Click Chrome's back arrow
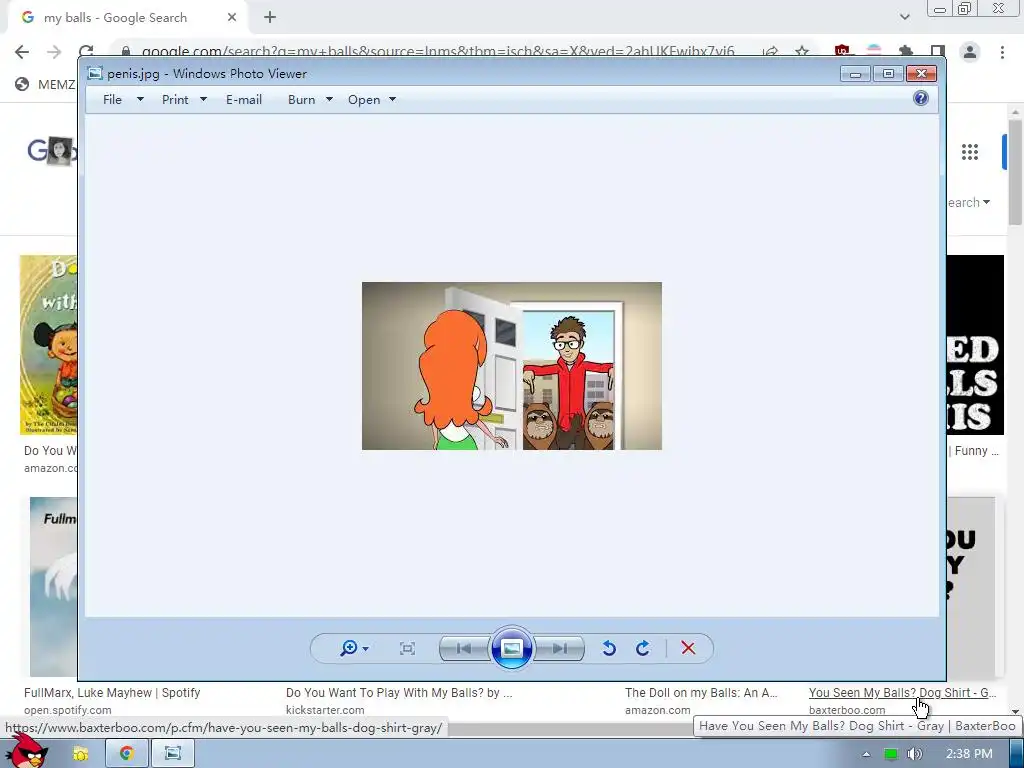 [22, 52]
